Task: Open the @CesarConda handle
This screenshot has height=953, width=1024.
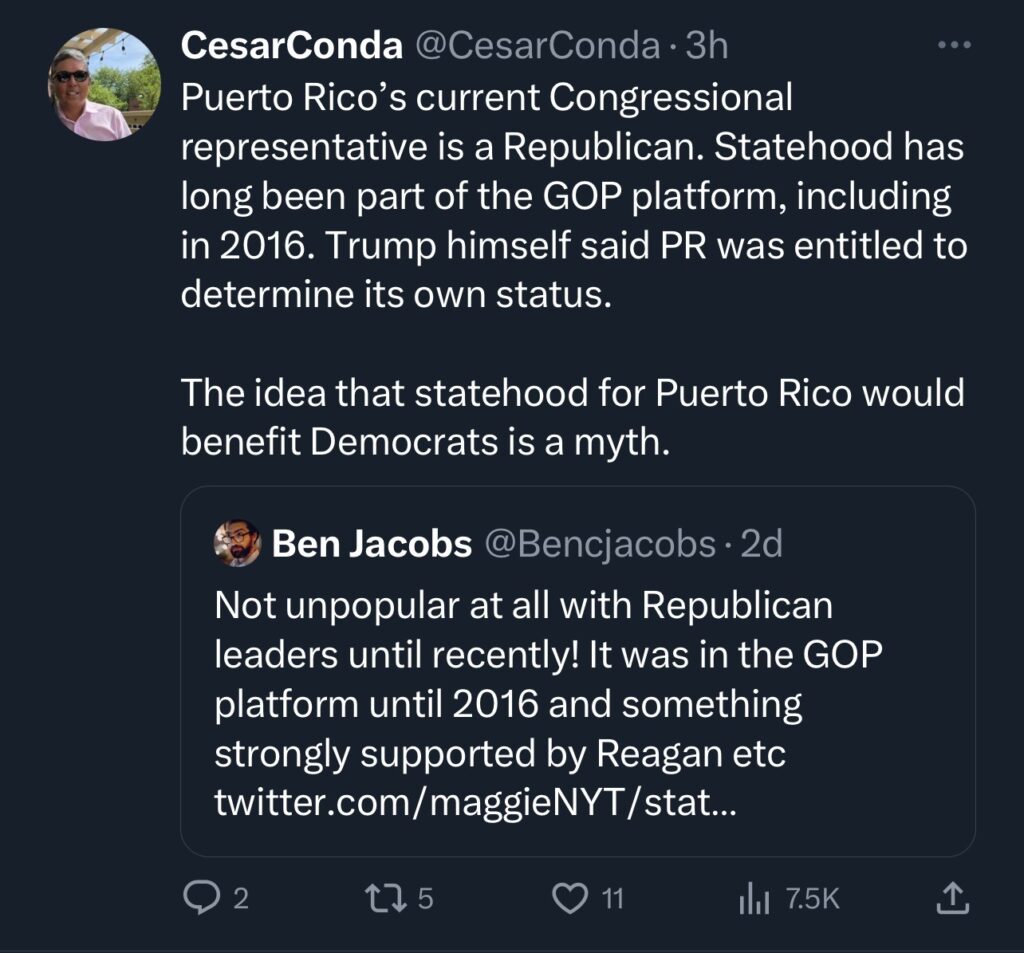Action: tap(537, 46)
